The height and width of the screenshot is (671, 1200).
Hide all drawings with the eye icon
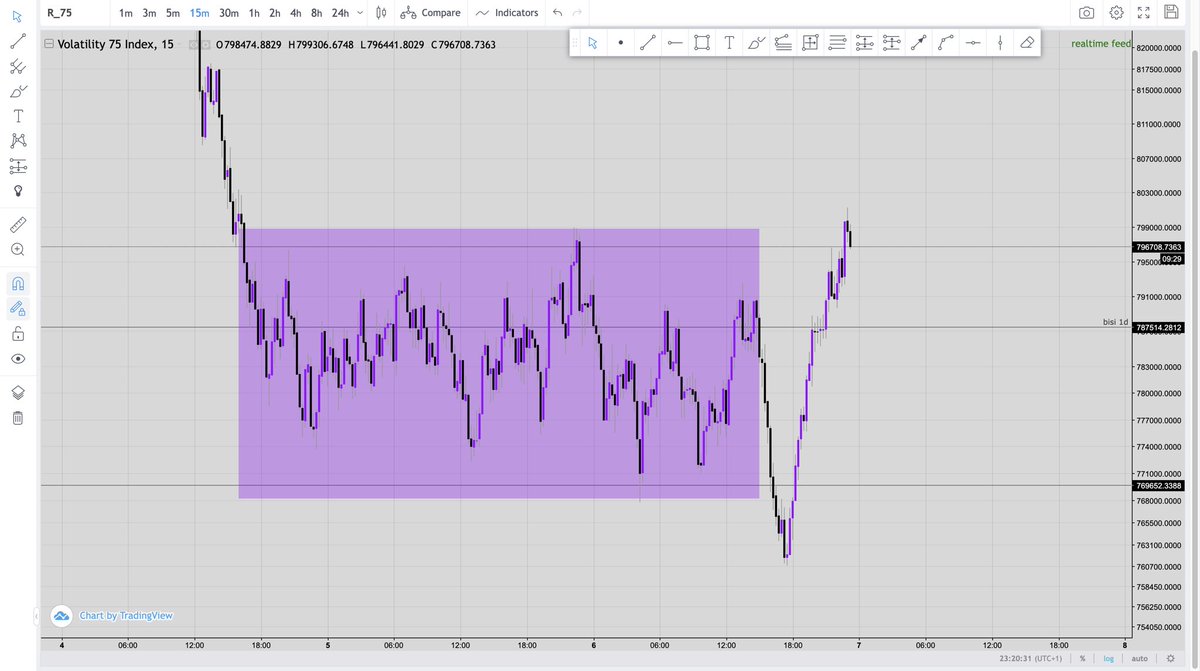pyautogui.click(x=17, y=358)
